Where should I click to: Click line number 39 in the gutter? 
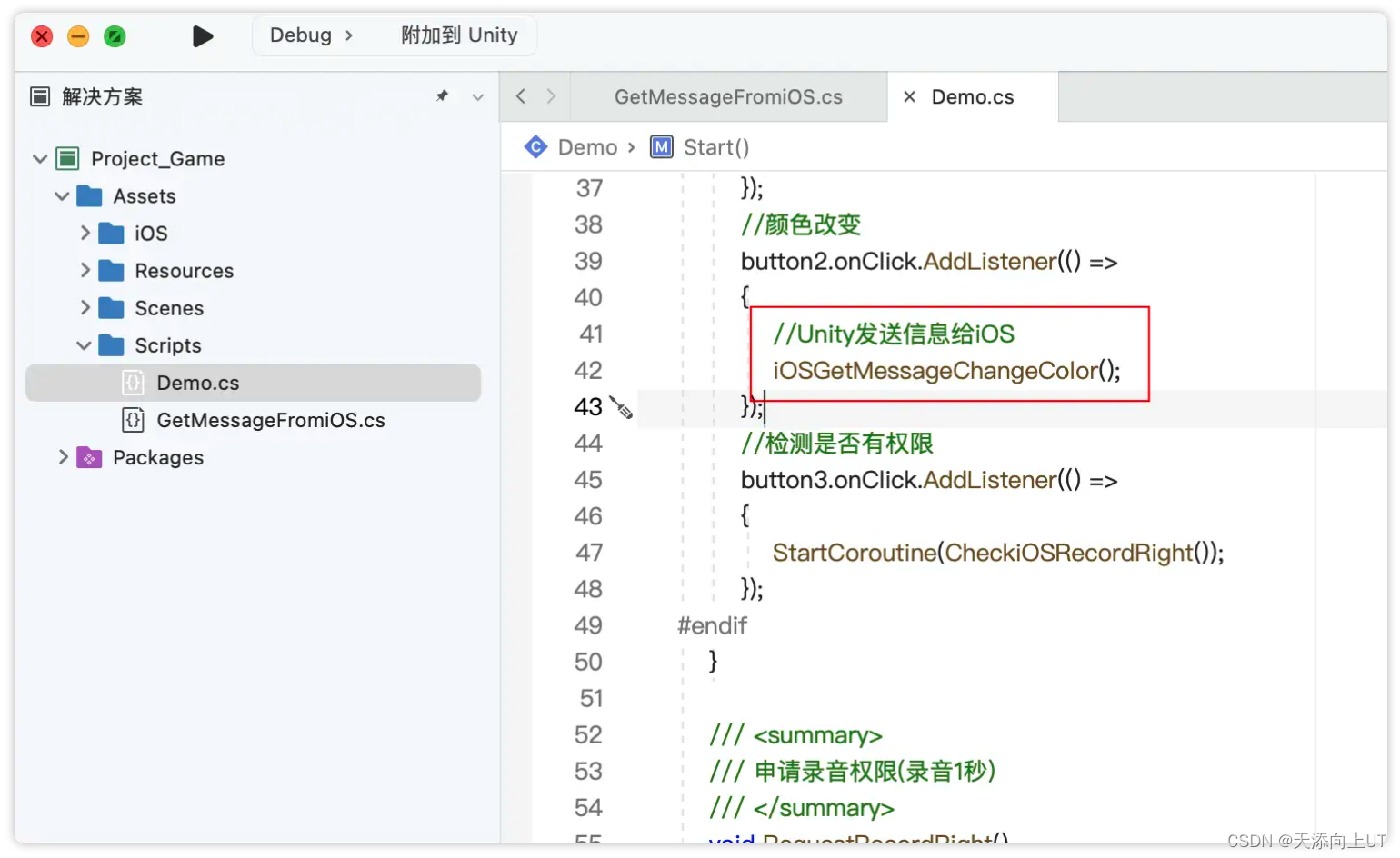(588, 261)
